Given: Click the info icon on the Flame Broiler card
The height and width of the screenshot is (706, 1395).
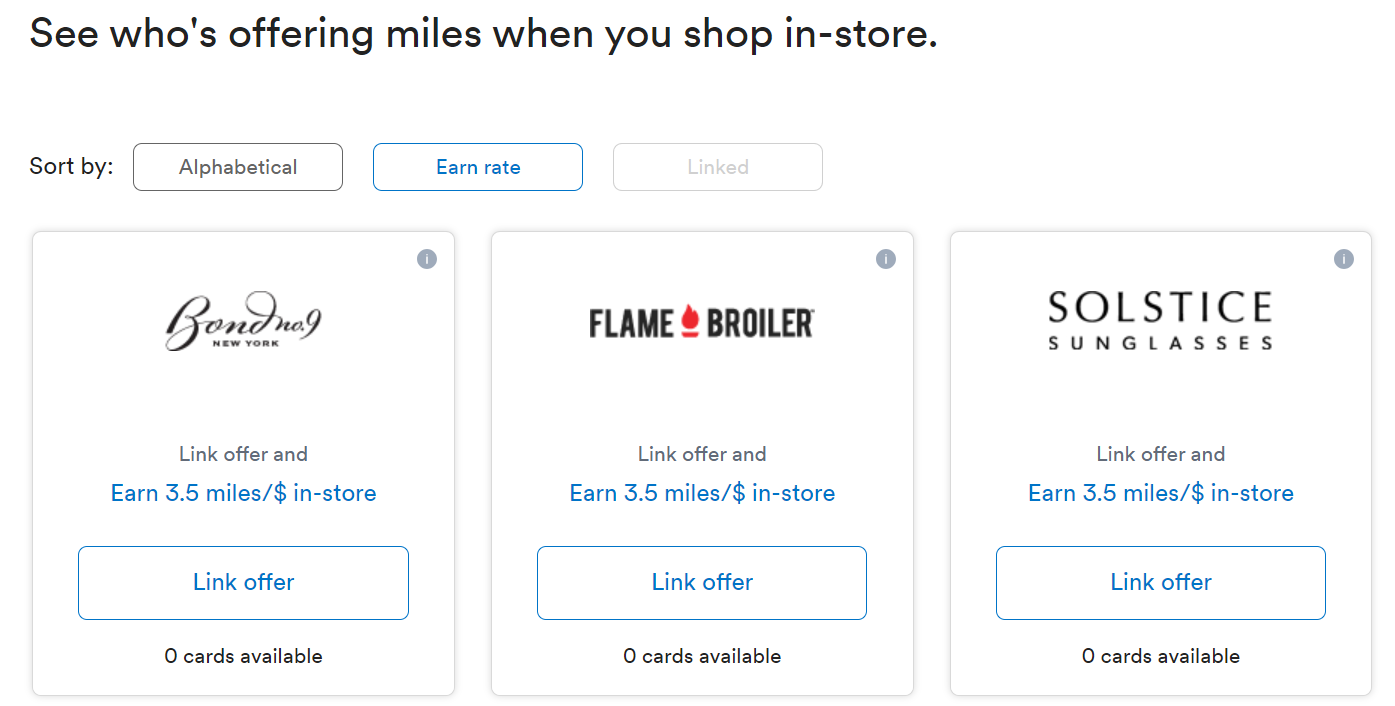Looking at the screenshot, I should (885, 258).
